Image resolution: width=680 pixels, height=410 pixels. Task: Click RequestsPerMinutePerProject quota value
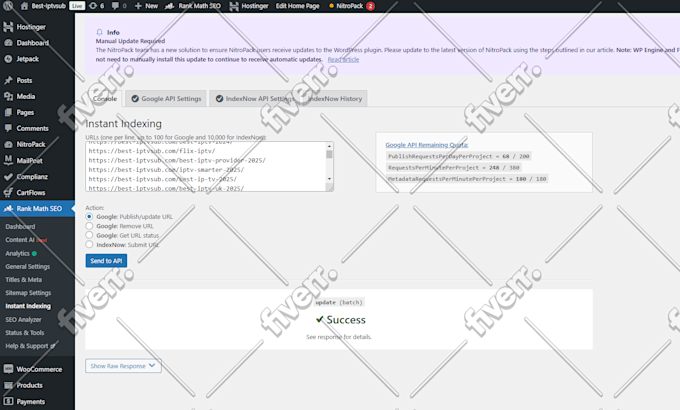pyautogui.click(x=454, y=167)
